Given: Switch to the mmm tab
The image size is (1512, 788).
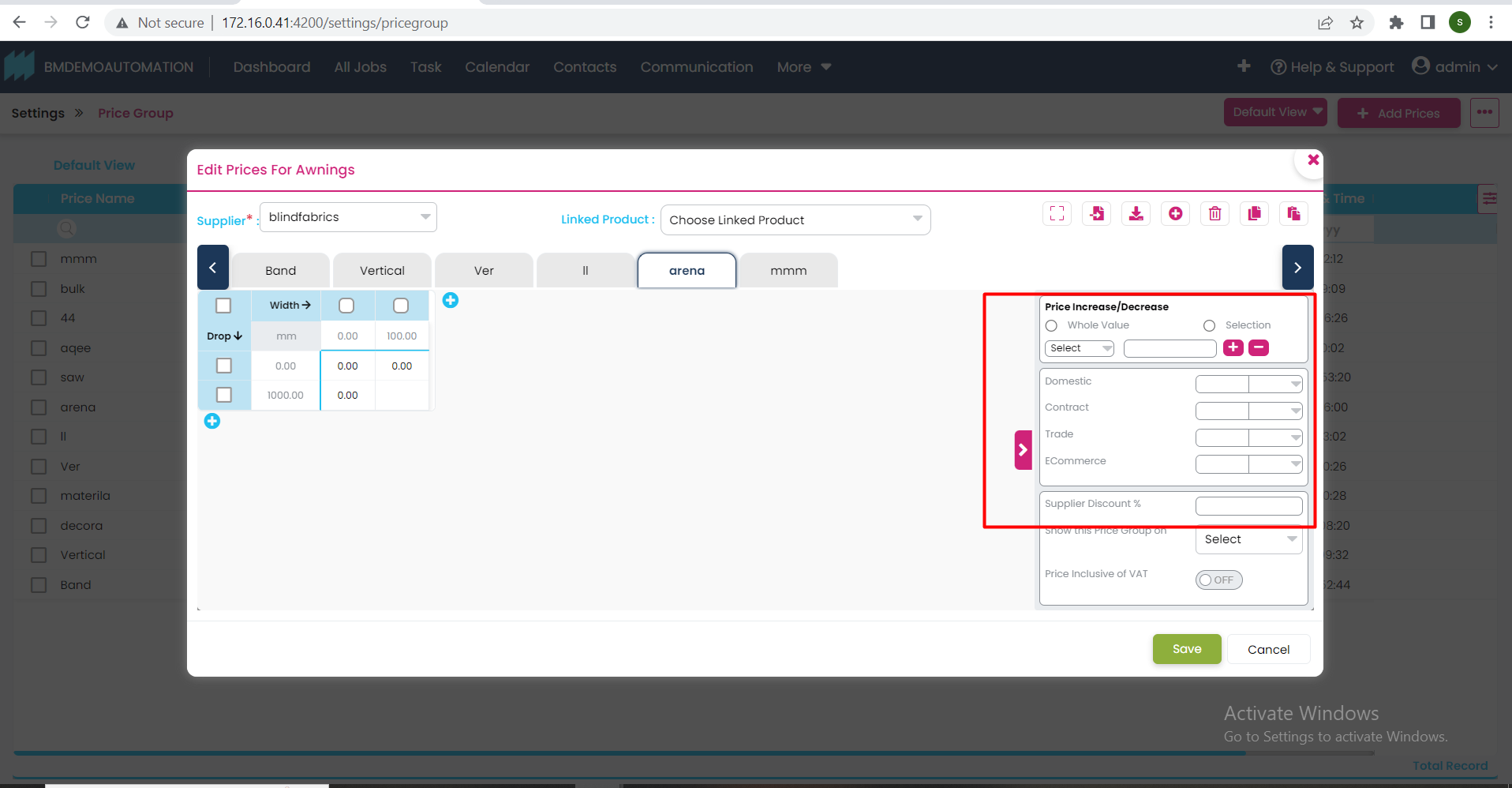Looking at the screenshot, I should tap(788, 271).
